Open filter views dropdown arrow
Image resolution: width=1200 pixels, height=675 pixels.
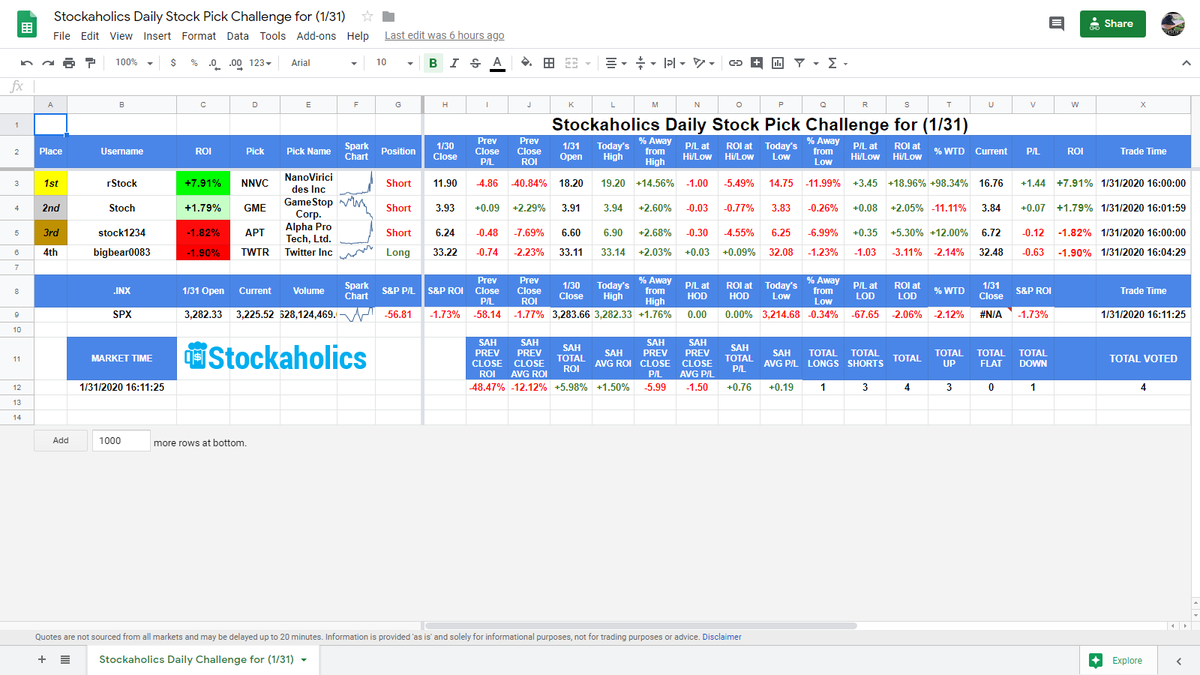click(816, 63)
